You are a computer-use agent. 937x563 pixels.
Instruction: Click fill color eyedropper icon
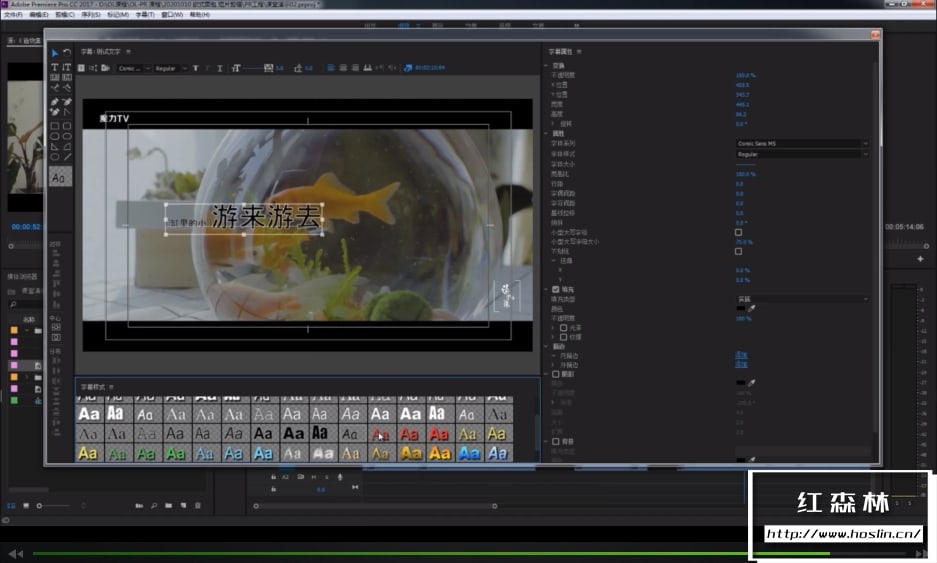tap(752, 309)
